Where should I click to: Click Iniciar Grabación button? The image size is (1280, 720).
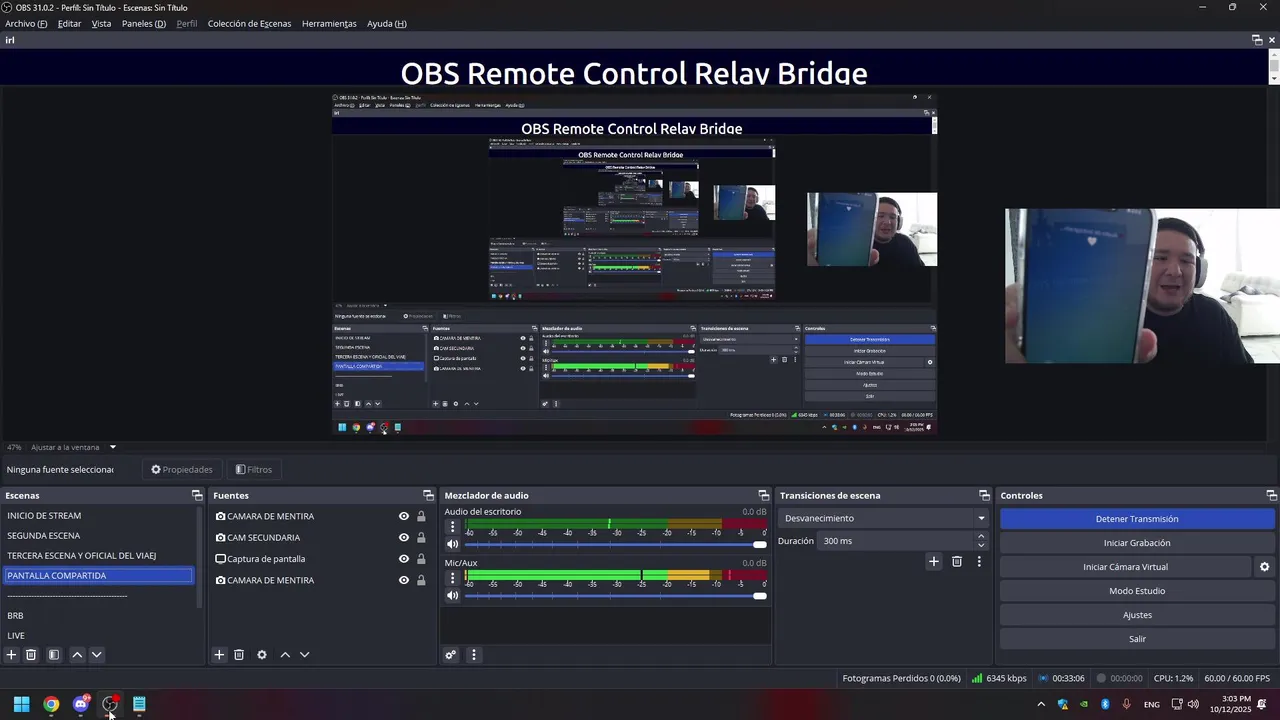coord(1137,543)
